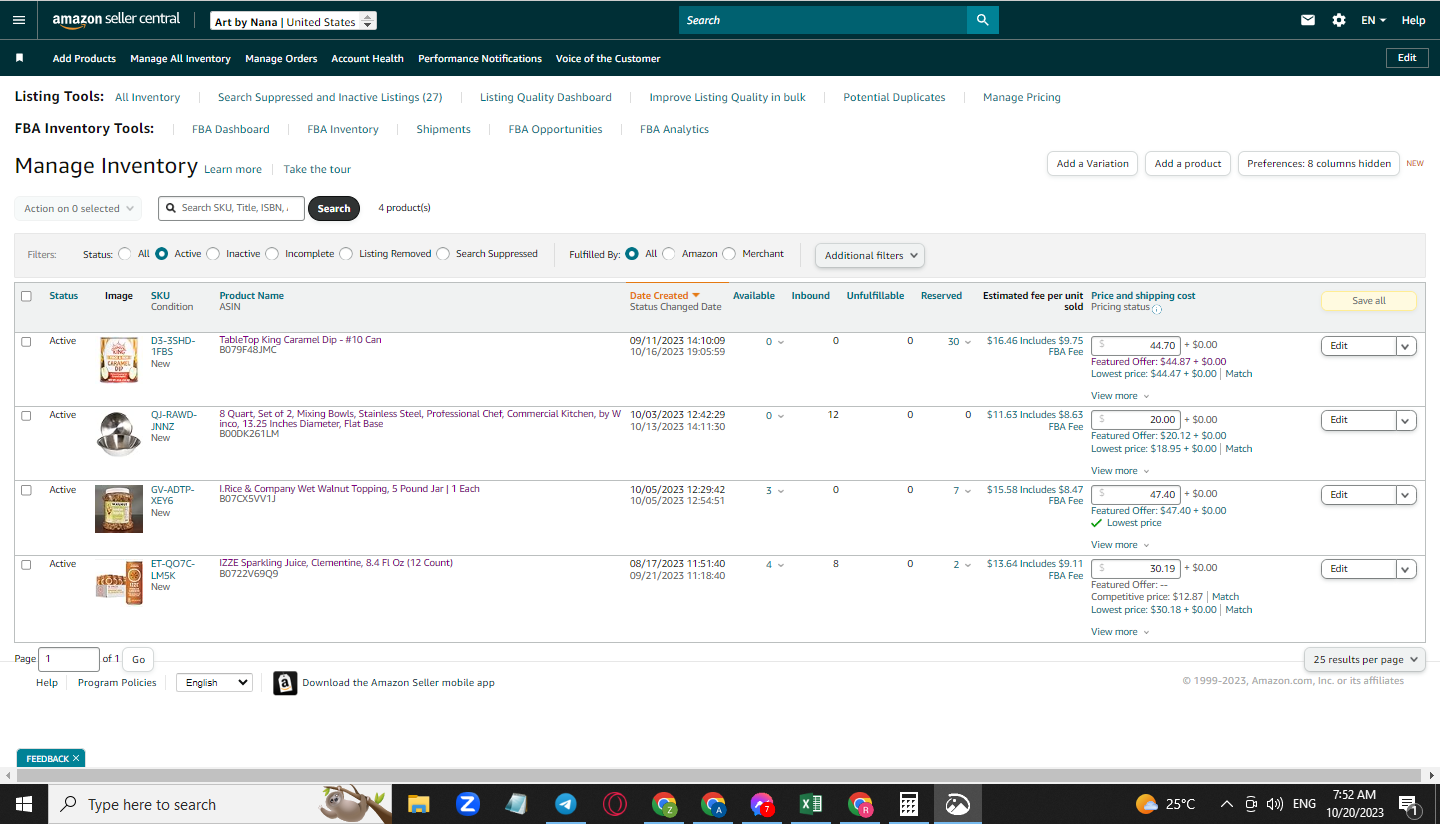Screen dimensions: 1440x824
Task: Click the Add a product button
Action: click(1188, 164)
